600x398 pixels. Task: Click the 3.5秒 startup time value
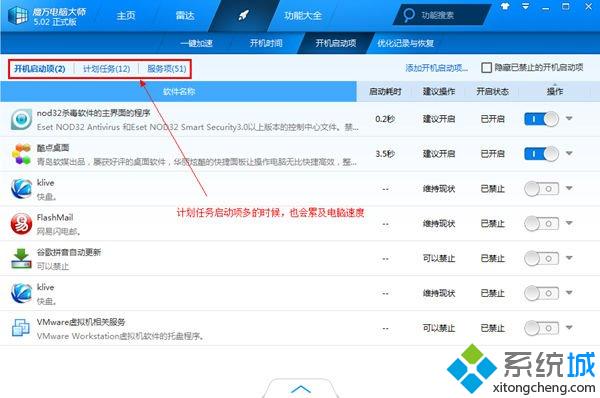(x=385, y=154)
